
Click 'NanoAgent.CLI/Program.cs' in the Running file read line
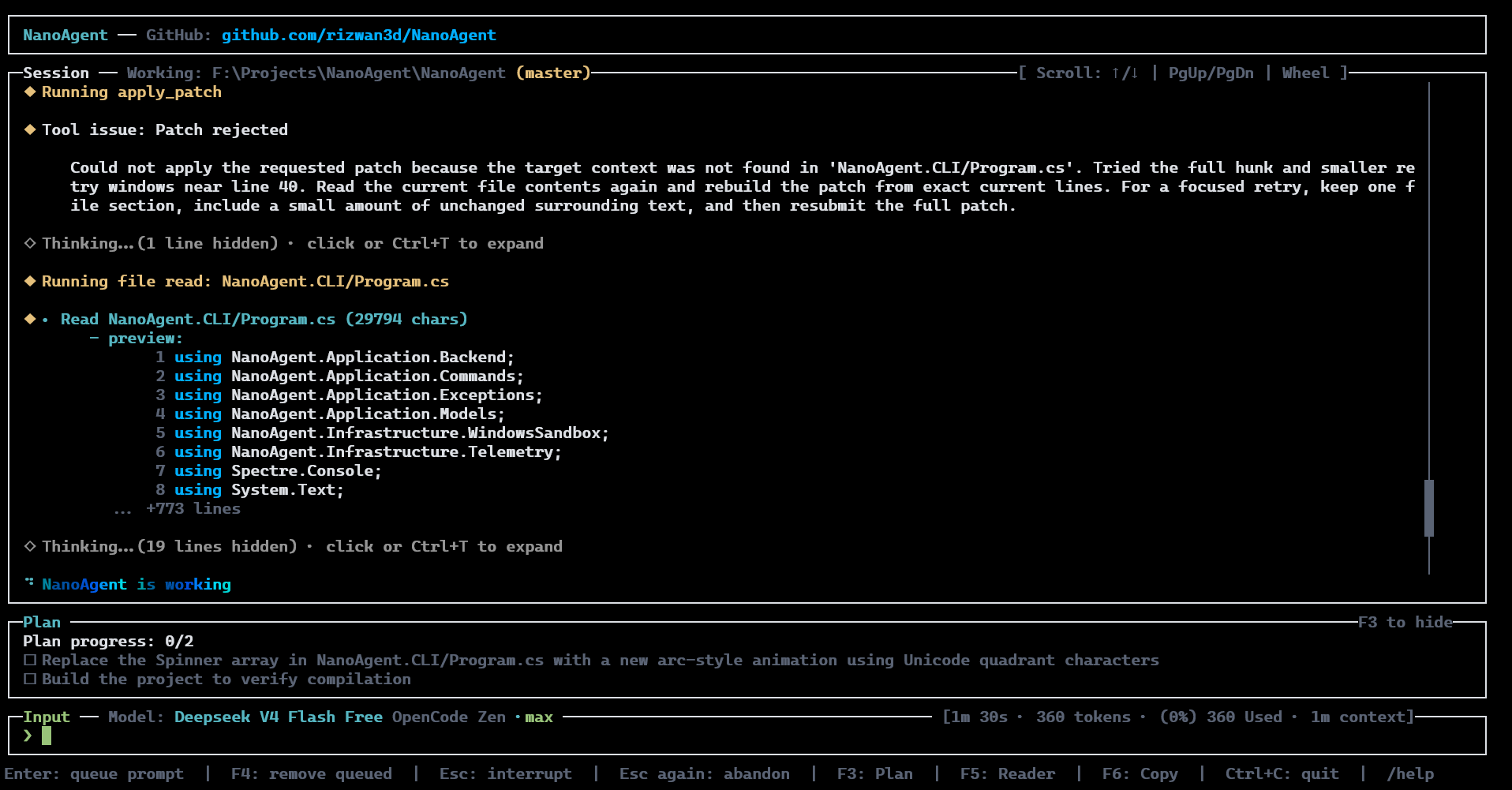[335, 281]
